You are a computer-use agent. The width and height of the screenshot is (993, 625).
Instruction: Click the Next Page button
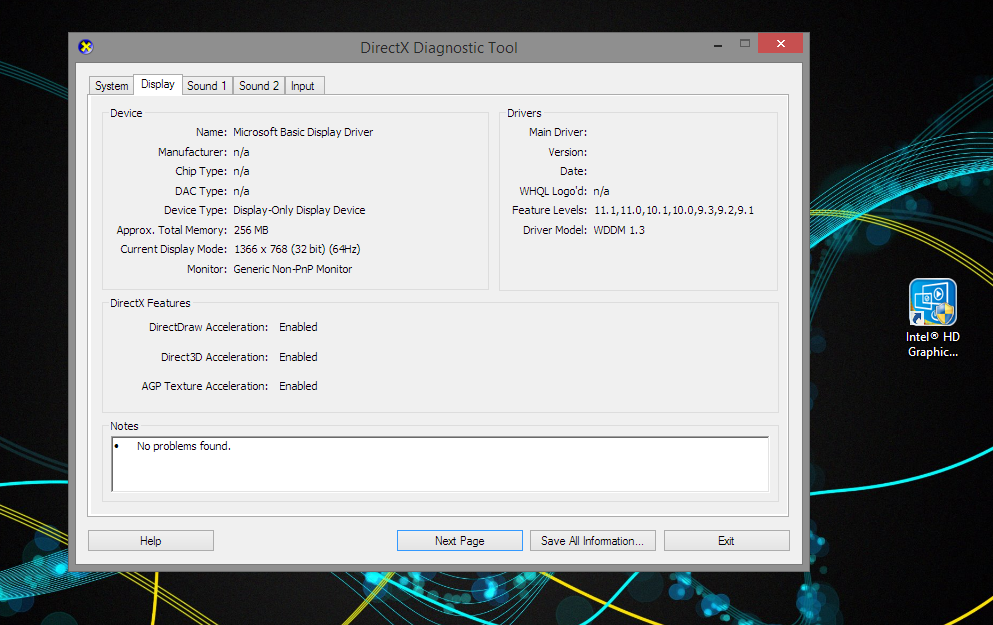(460, 541)
